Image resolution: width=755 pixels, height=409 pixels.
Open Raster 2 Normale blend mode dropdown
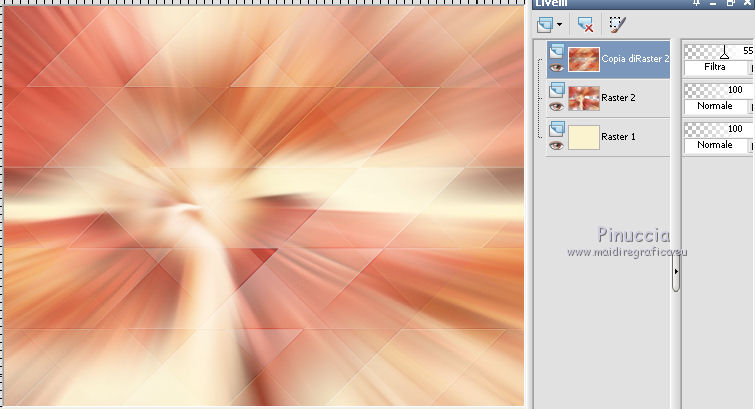718,106
